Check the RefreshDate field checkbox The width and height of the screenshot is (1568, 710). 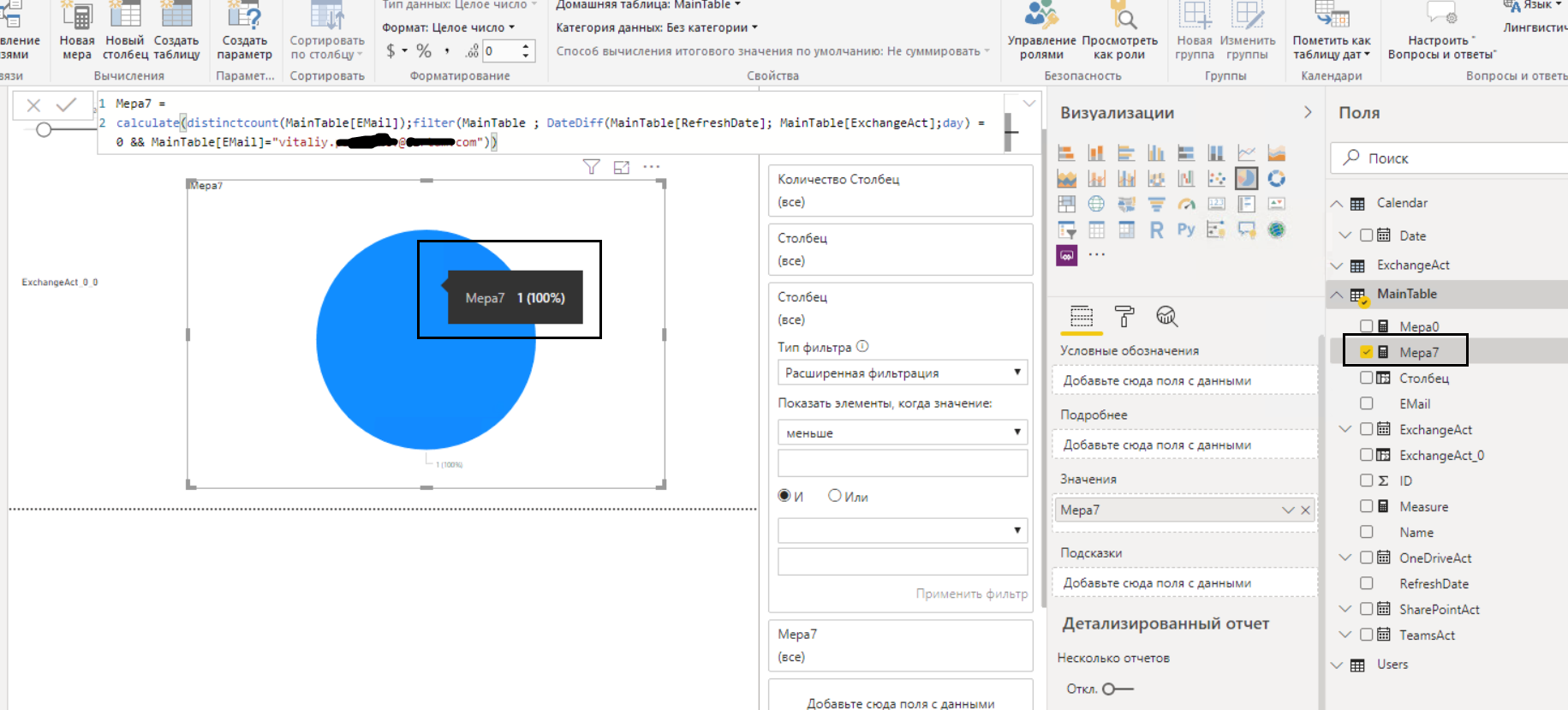[1367, 583]
